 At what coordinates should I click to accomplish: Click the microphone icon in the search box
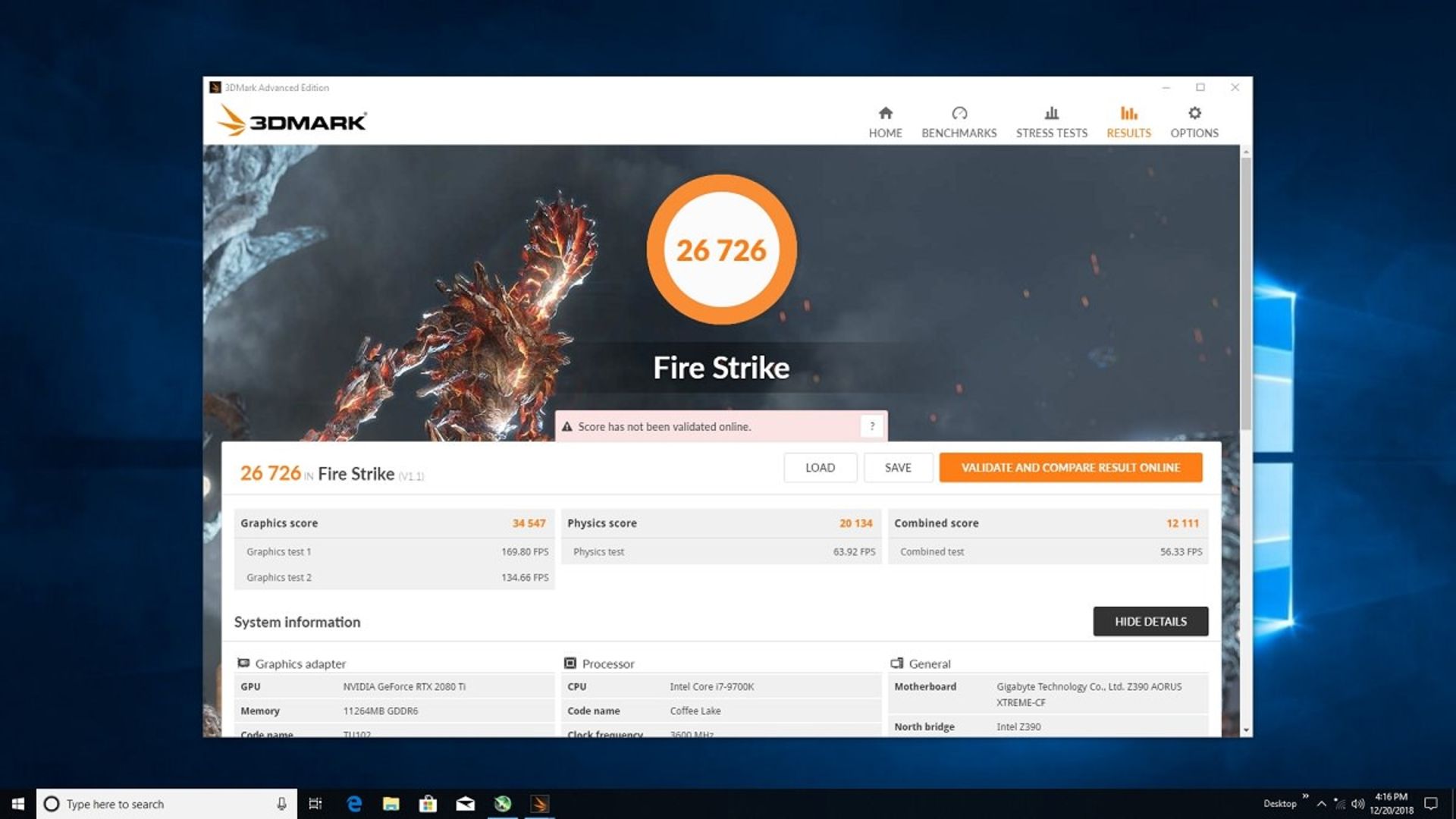pos(281,804)
